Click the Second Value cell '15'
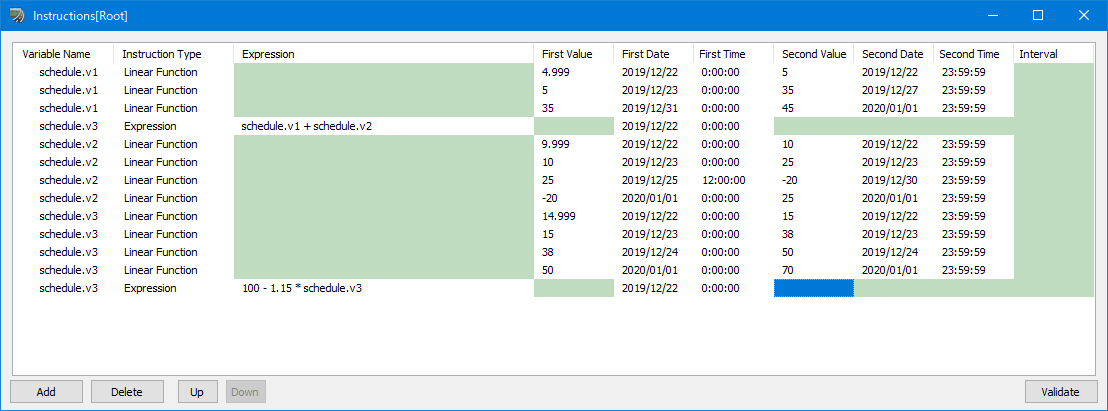The width and height of the screenshot is (1108, 411). tap(813, 216)
